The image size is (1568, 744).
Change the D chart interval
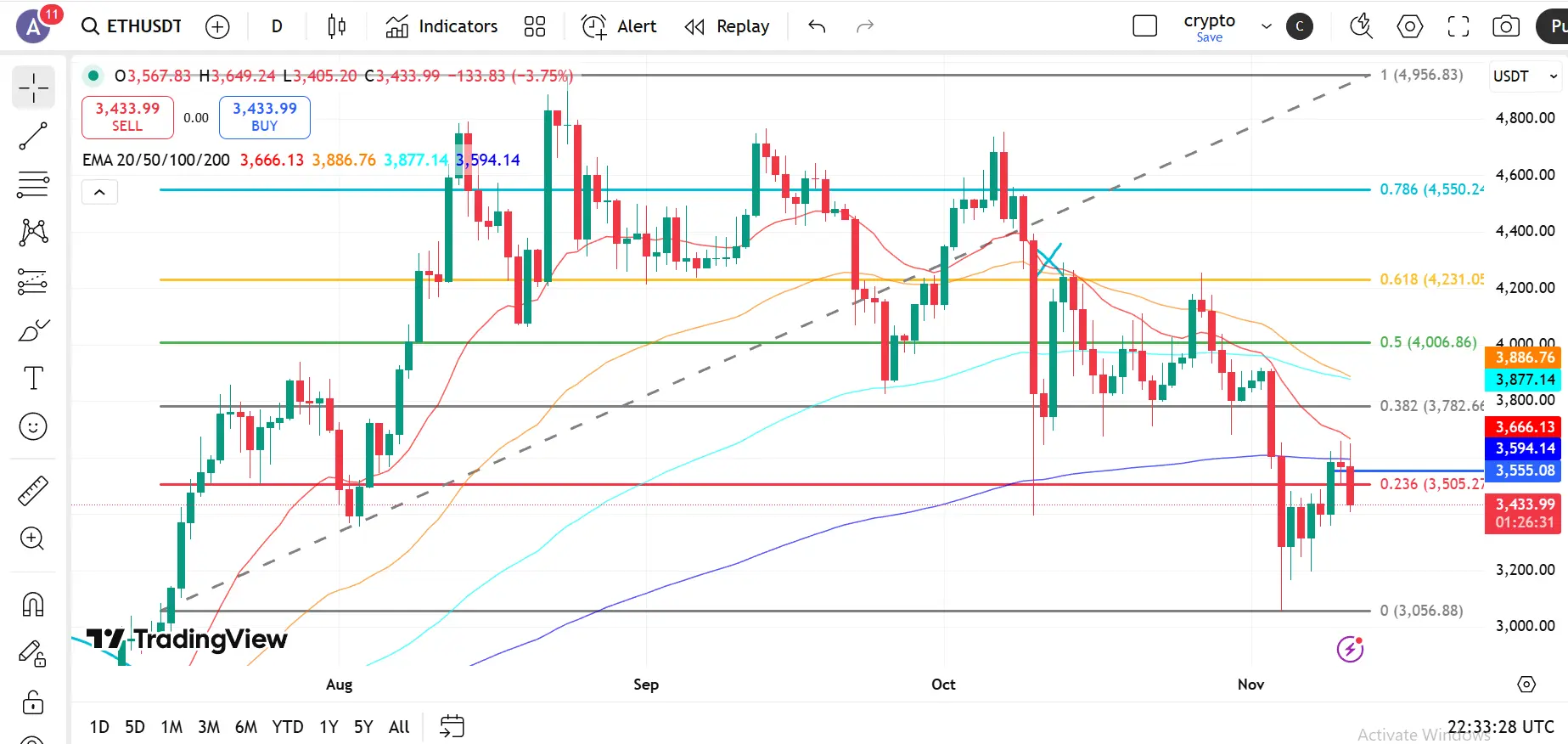click(x=277, y=27)
